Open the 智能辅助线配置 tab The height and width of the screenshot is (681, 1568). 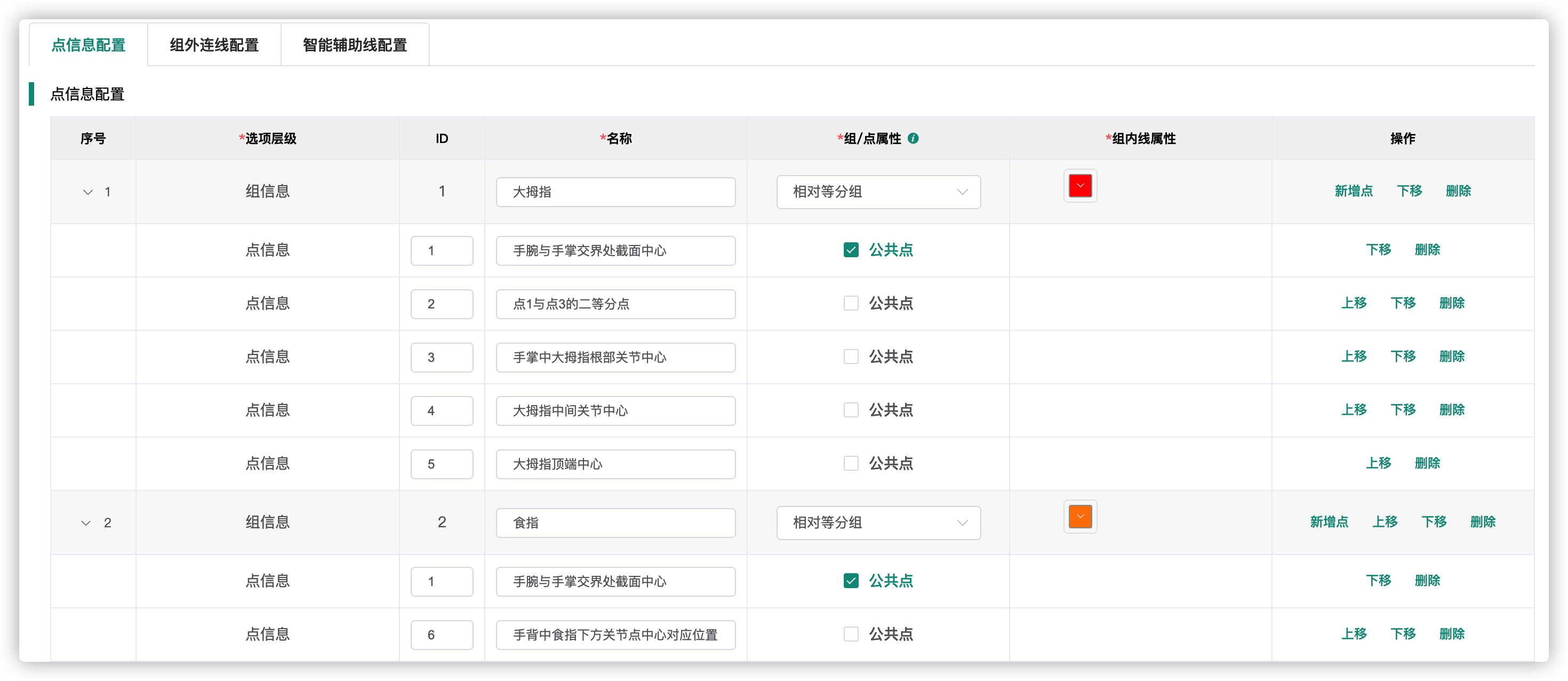point(355,44)
